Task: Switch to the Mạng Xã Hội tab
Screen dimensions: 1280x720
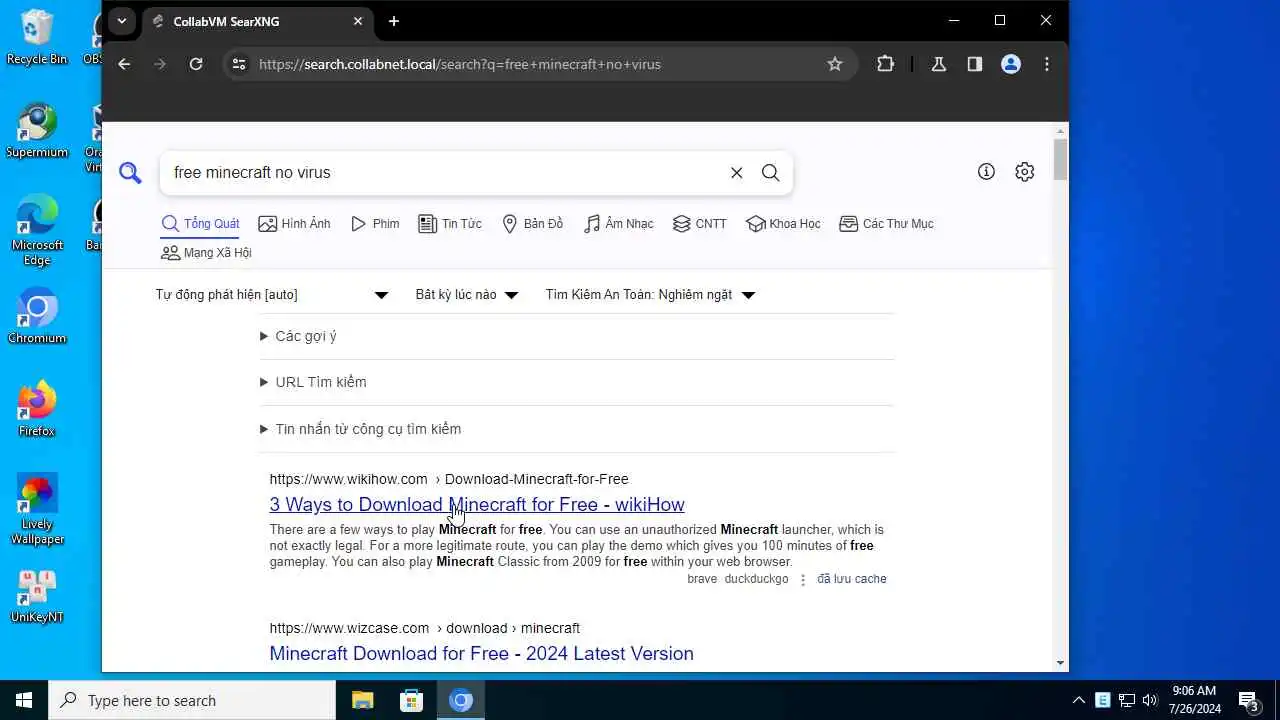Action: [206, 253]
